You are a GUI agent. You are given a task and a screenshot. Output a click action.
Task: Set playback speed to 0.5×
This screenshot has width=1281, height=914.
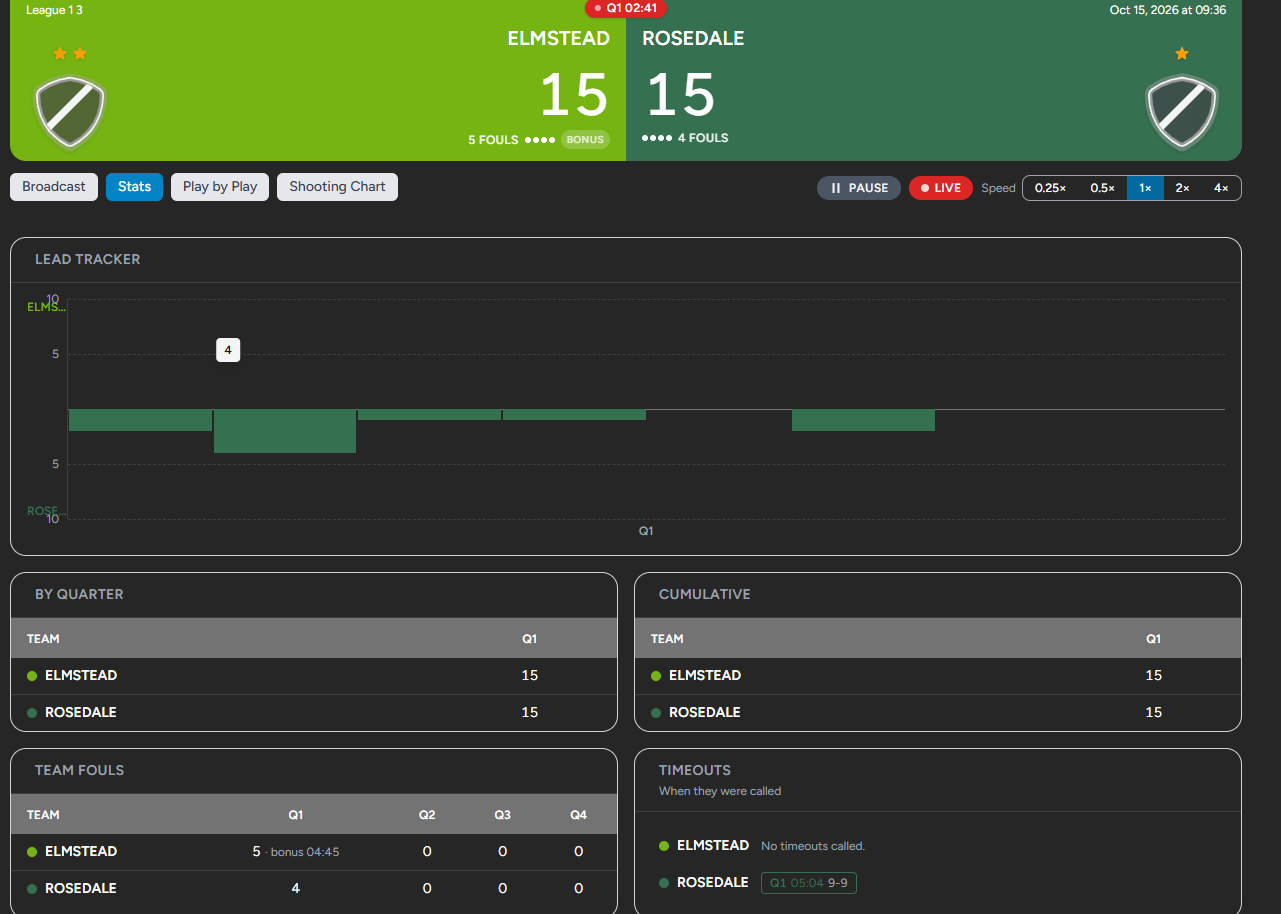[x=1102, y=188]
